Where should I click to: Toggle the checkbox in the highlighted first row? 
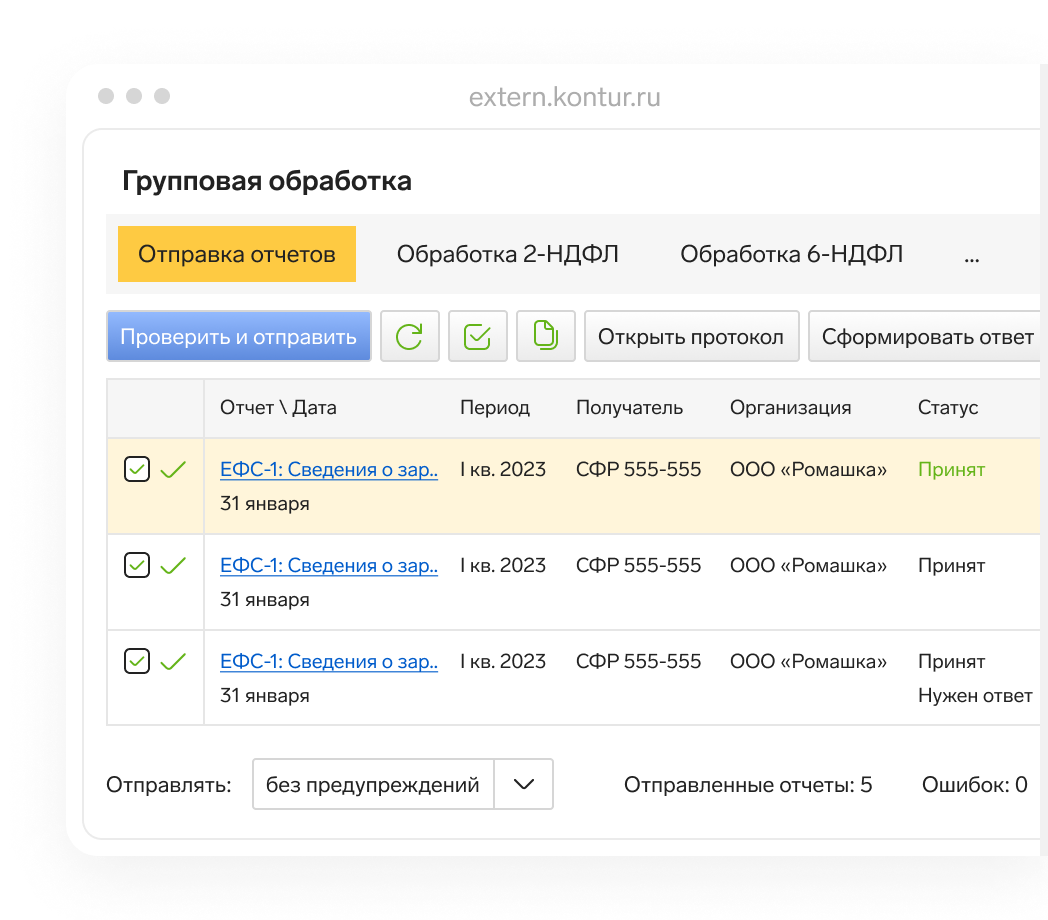(x=137, y=469)
